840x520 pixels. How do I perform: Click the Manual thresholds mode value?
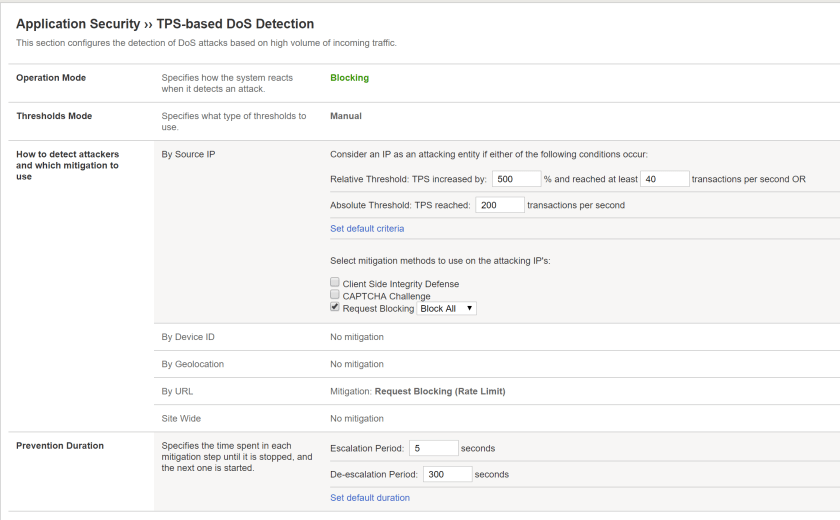[346, 116]
